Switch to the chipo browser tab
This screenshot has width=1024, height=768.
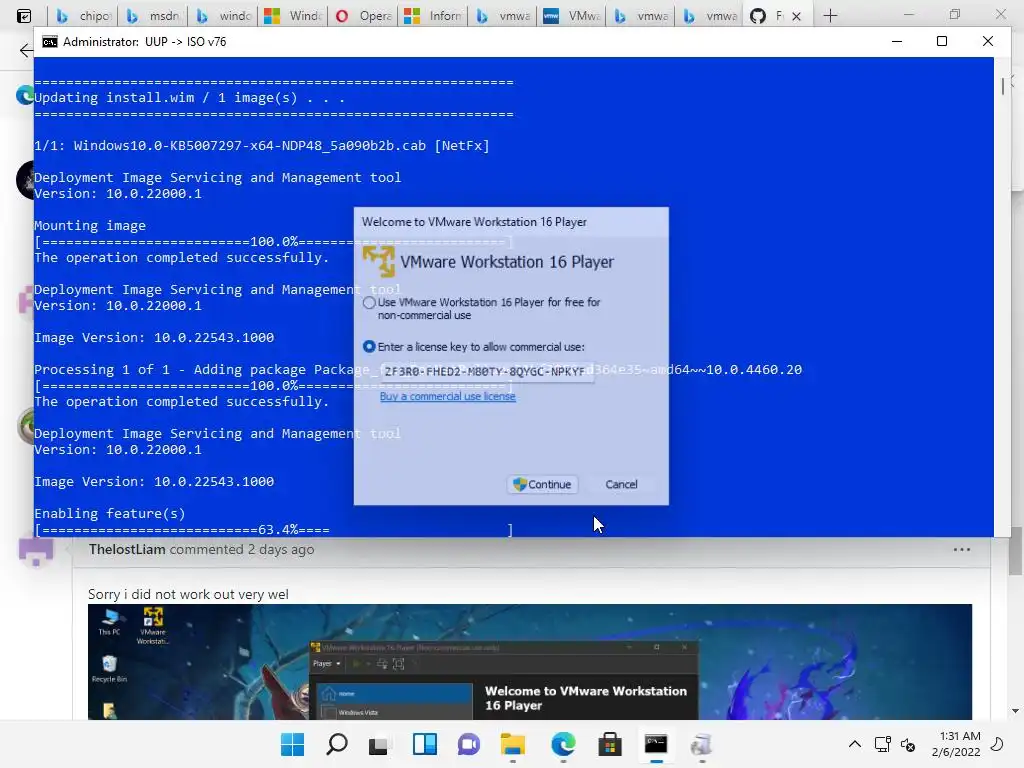tap(84, 16)
